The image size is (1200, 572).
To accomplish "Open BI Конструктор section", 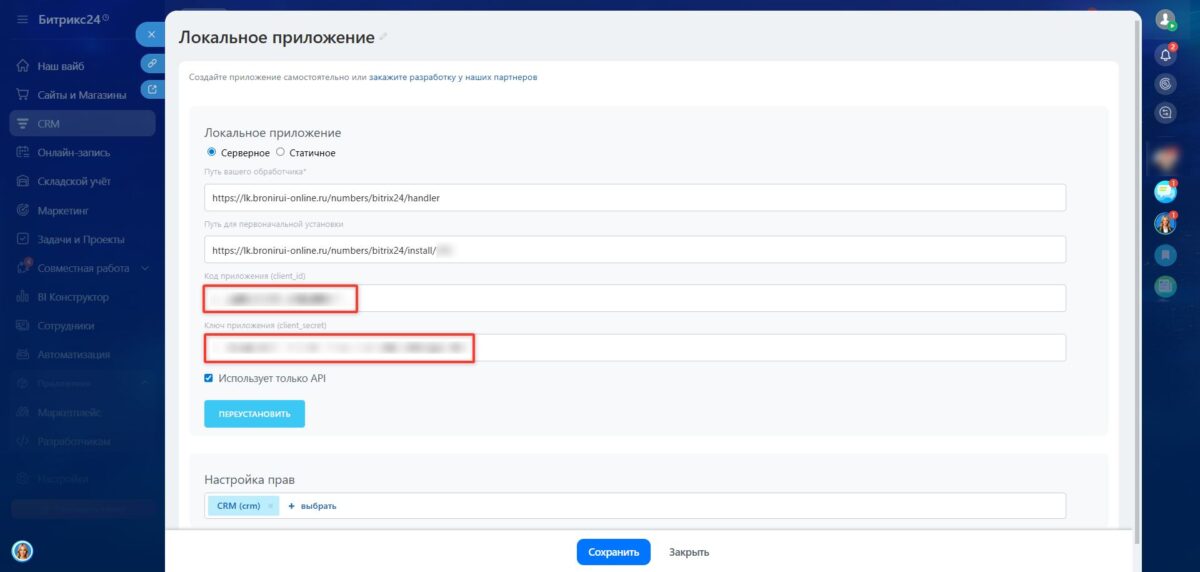I will [x=73, y=297].
